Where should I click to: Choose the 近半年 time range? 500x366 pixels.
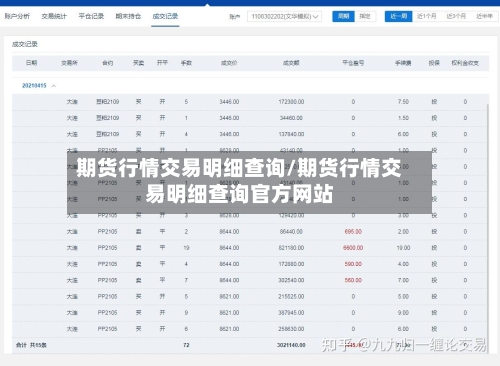(484, 16)
